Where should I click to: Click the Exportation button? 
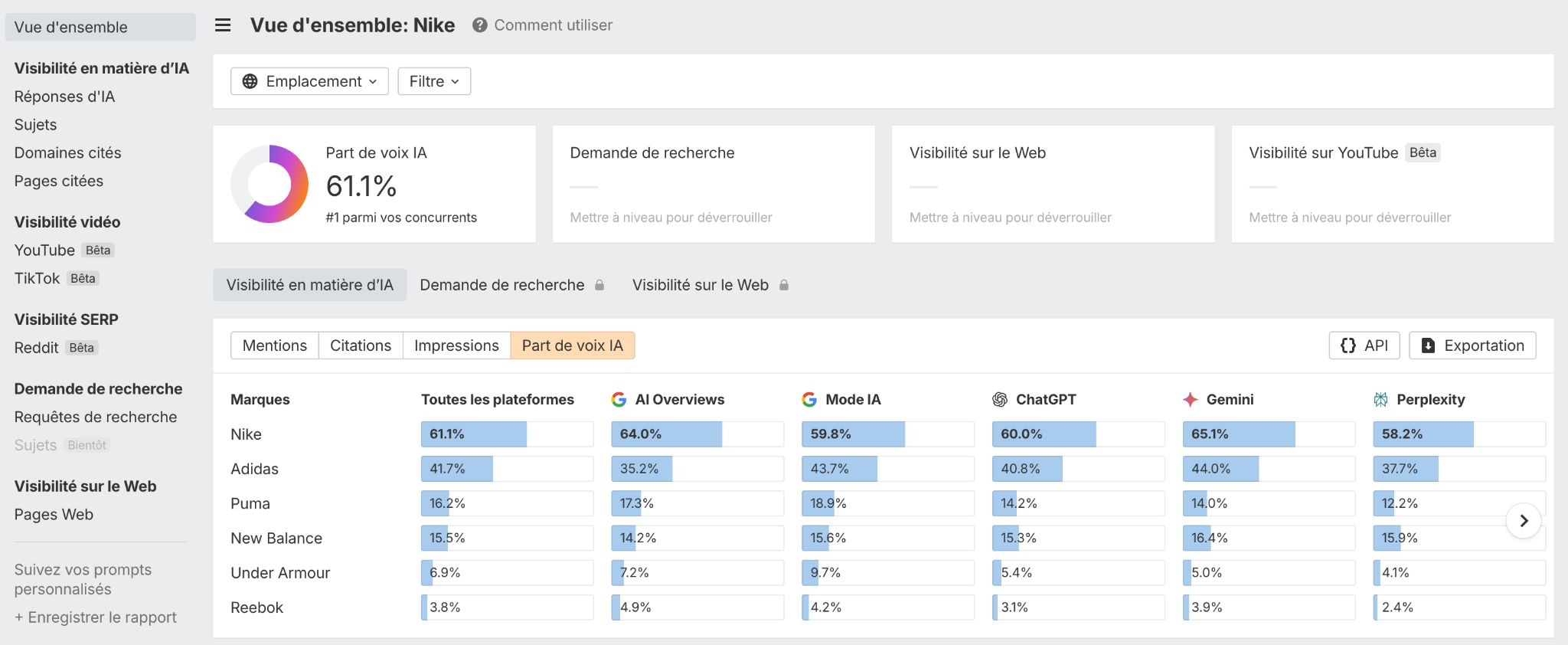pyautogui.click(x=1472, y=345)
